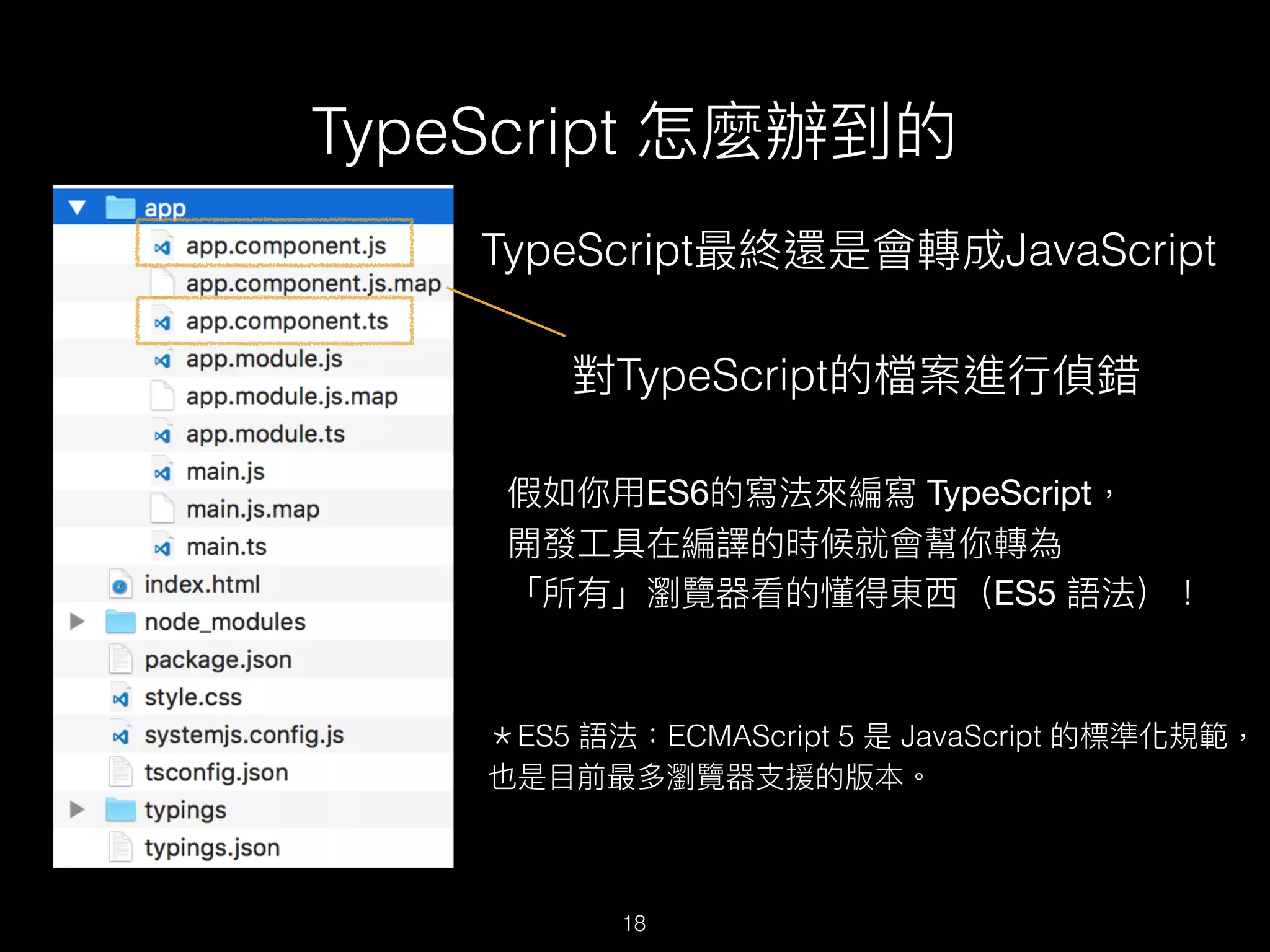Viewport: 1270px width, 952px height.
Task: Expand the typings folder triangle
Action: pos(77,809)
